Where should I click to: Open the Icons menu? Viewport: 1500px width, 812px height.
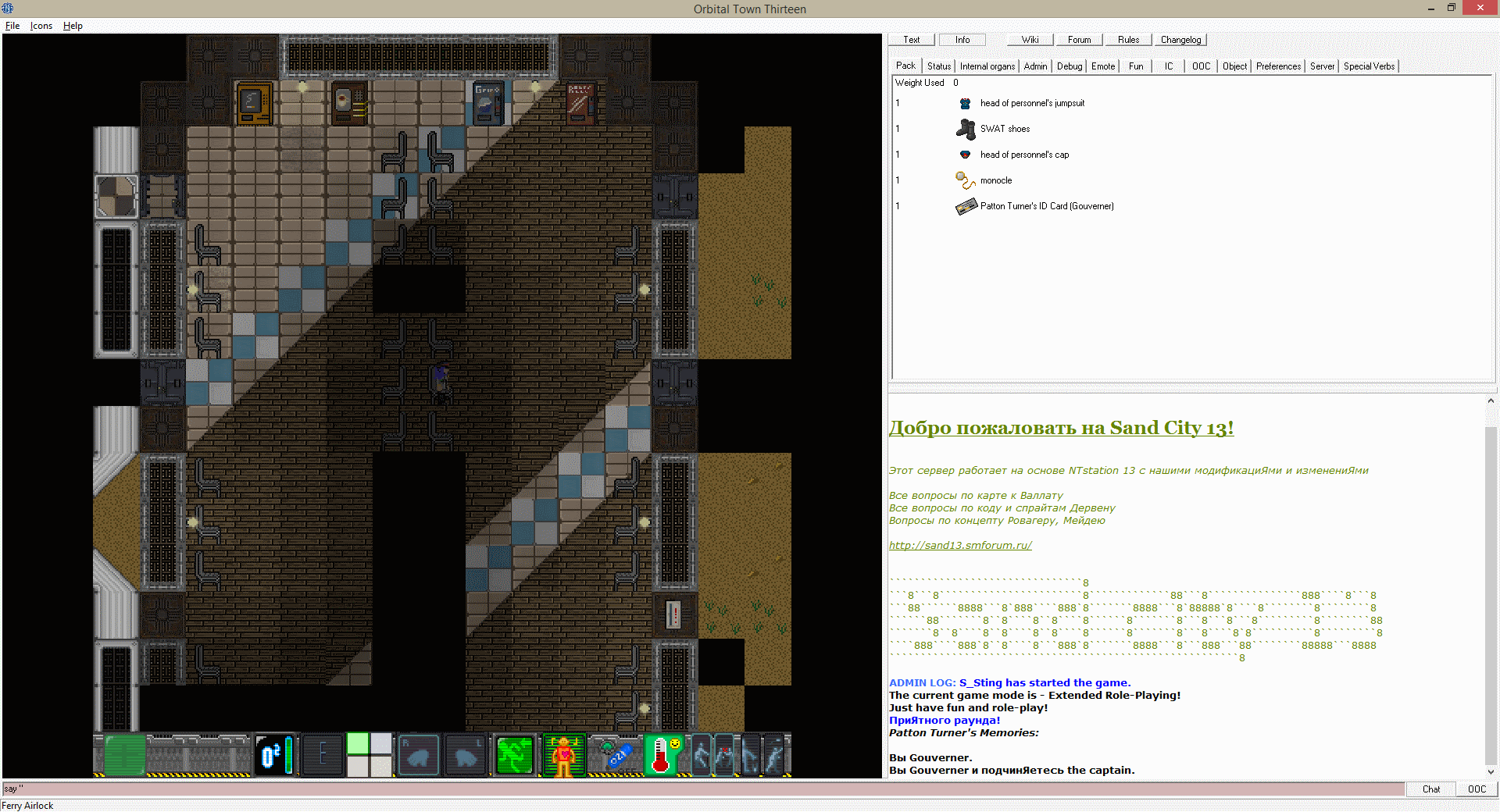[41, 26]
